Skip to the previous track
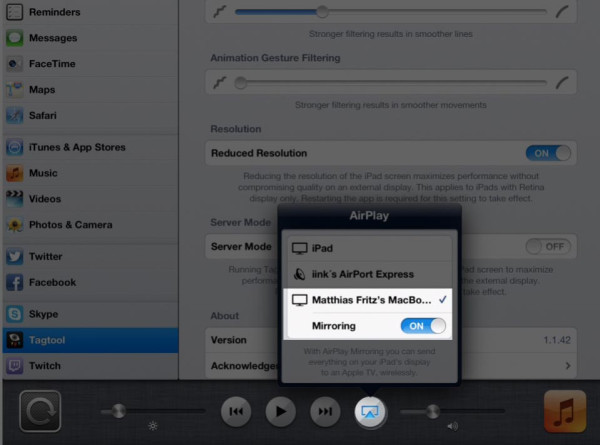This screenshot has width=600, height=445. tap(237, 411)
